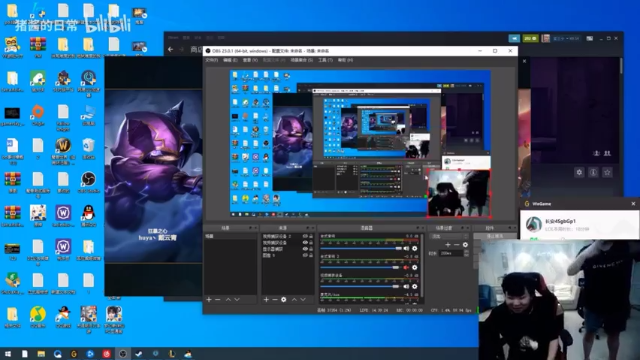The width and height of the screenshot is (640, 360).
Task: Mute the 视频捕获设备 mixer channel speaker
Action: pyautogui.click(x=406, y=287)
